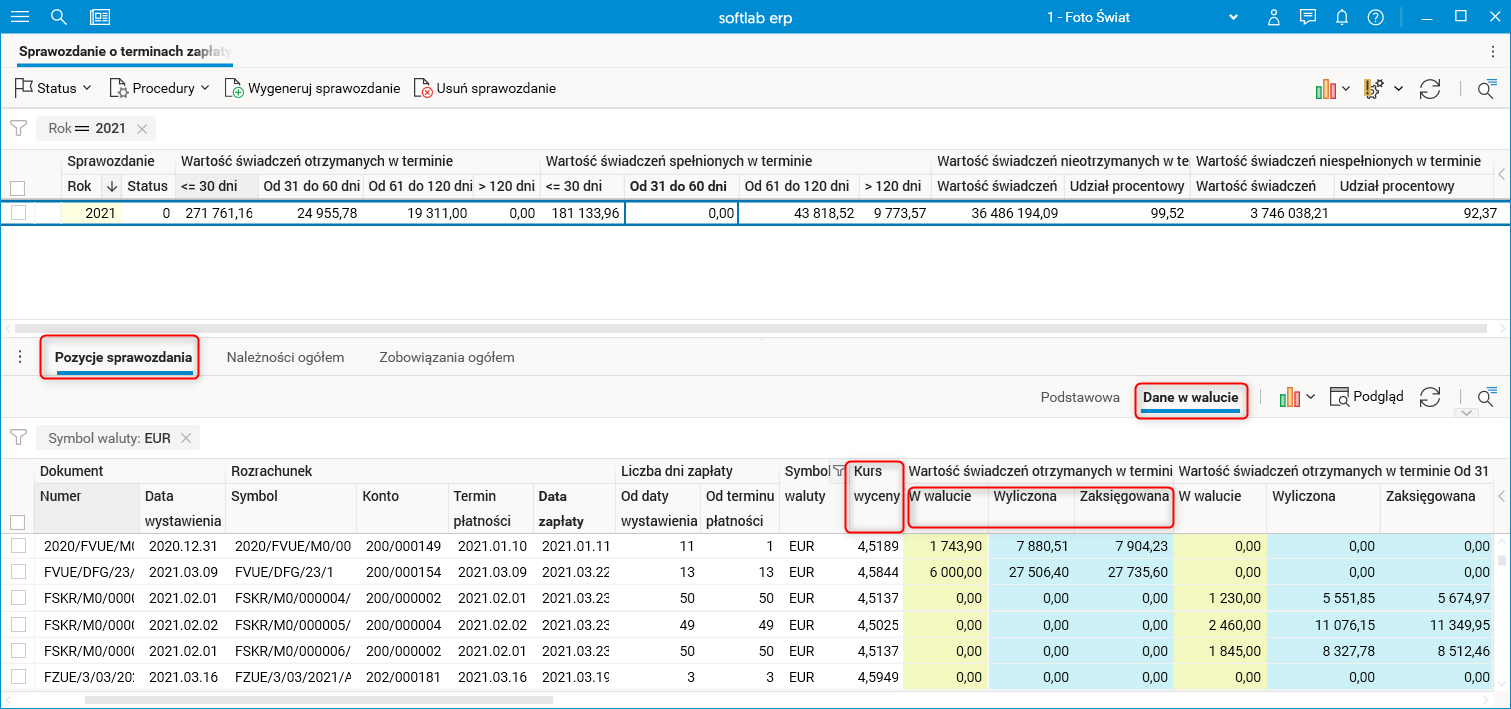Switch to the Podstawowa view

point(1080,397)
